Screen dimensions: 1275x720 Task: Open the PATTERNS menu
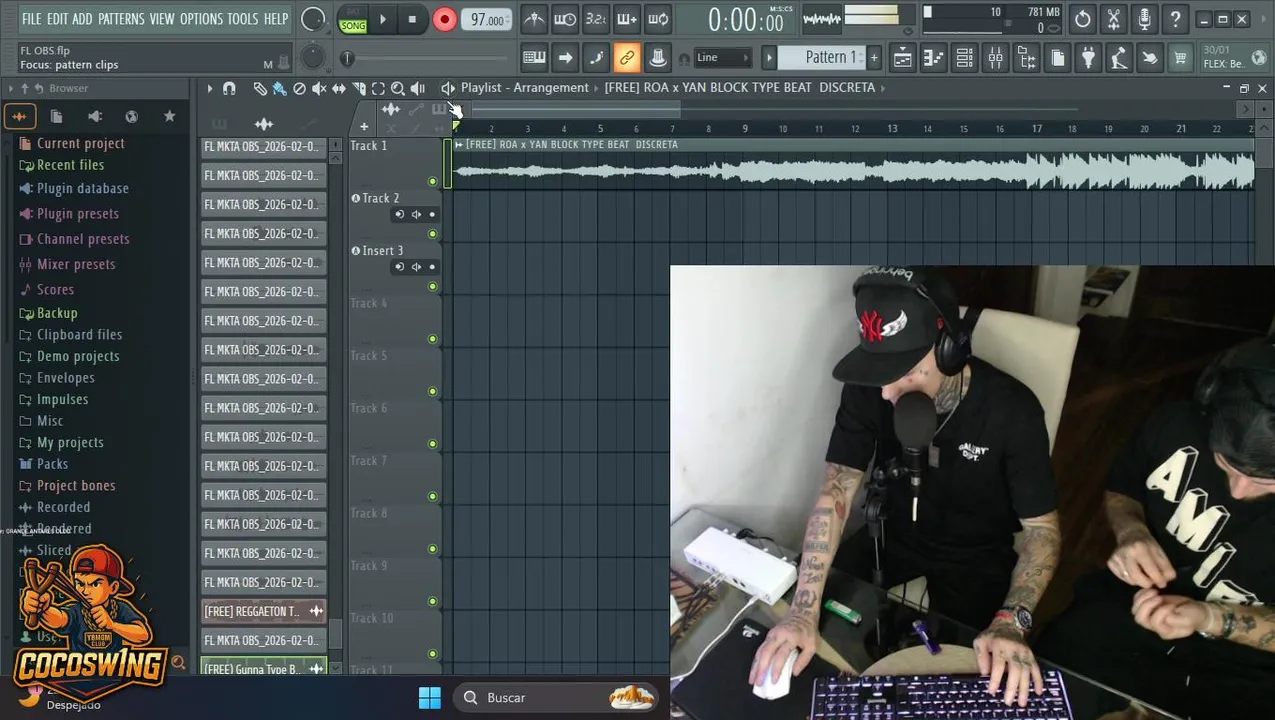tap(121, 19)
